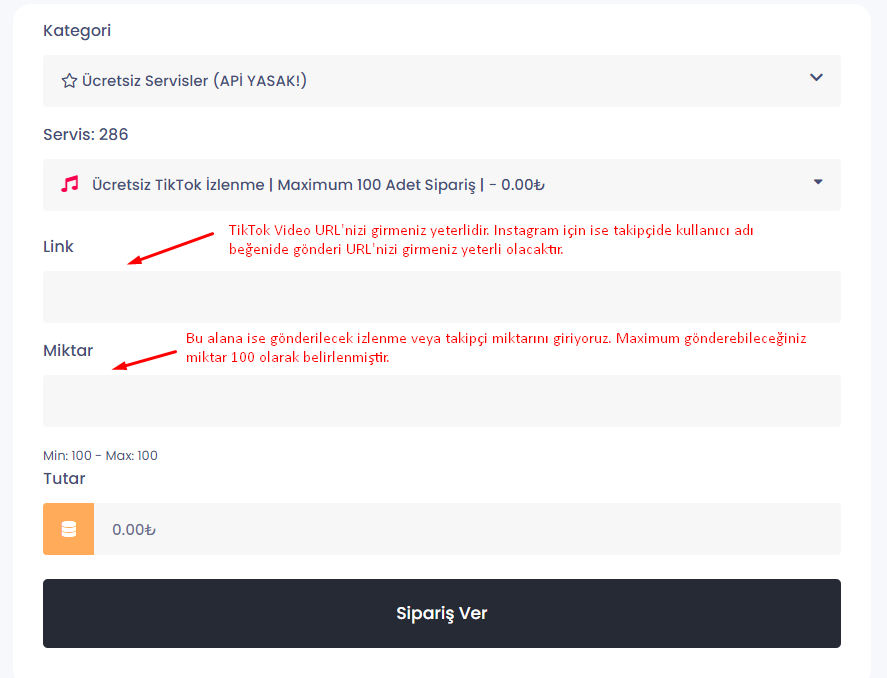Click the orange coins icon beside Tutar

coord(68,529)
